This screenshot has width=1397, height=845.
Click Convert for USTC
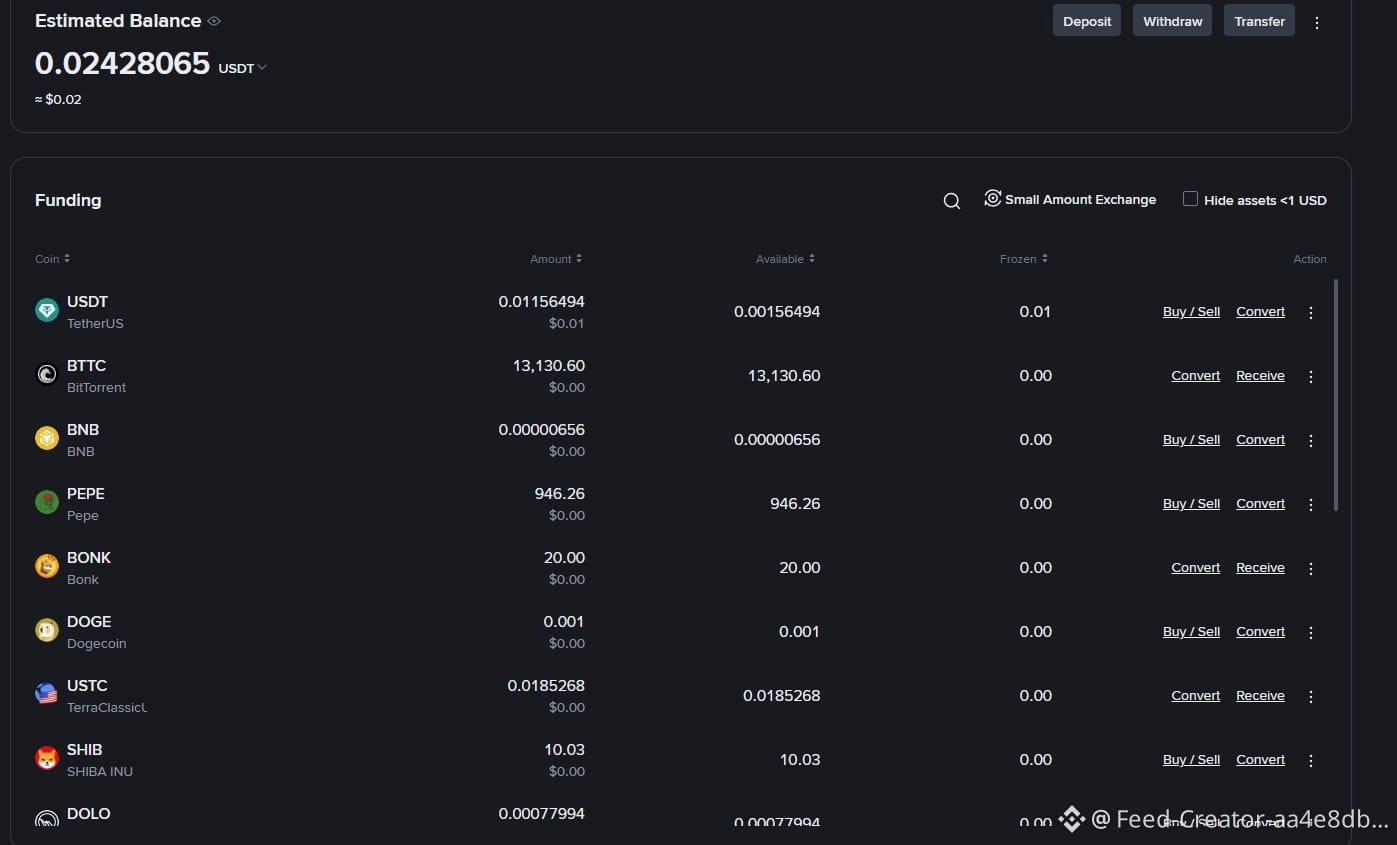[1196, 696]
